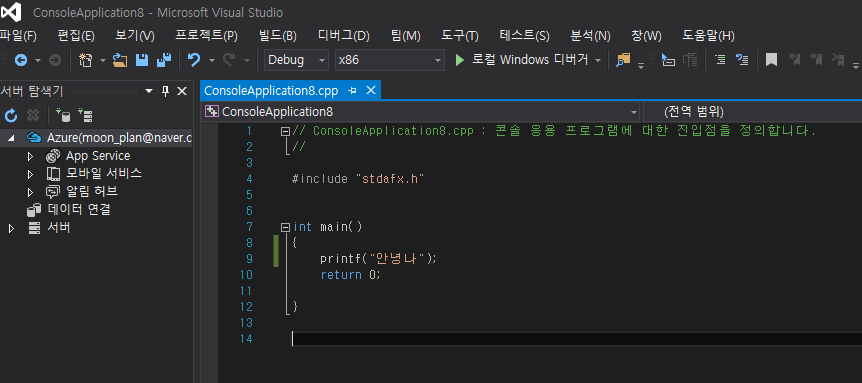Open the 프로젝트(P) menu

[206, 36]
